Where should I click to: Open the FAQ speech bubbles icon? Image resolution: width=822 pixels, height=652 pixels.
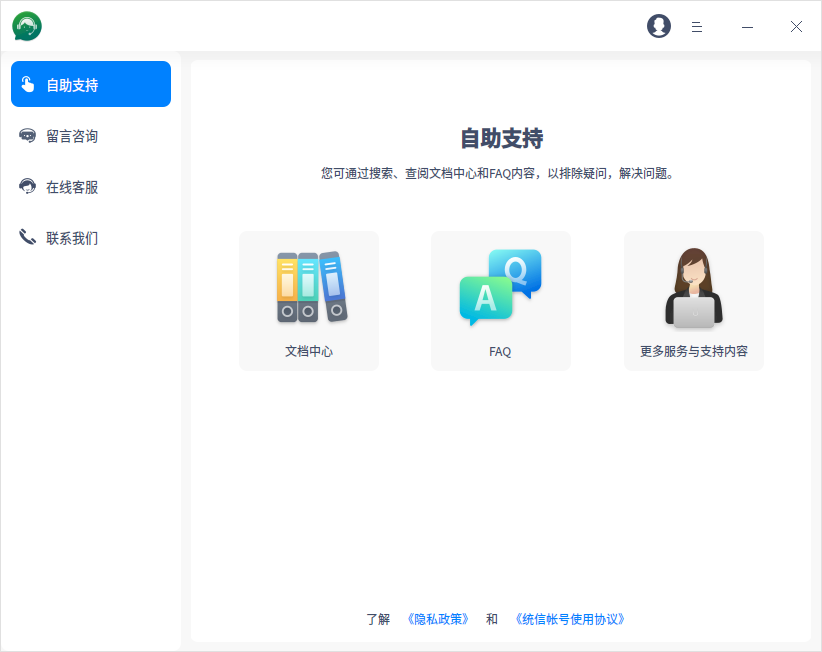[x=500, y=287]
